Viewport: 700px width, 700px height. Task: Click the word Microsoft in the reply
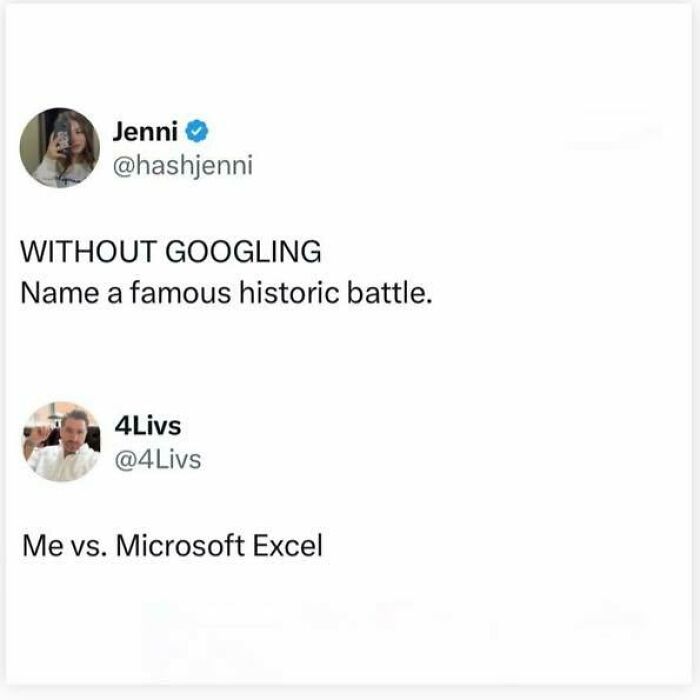click(180, 546)
